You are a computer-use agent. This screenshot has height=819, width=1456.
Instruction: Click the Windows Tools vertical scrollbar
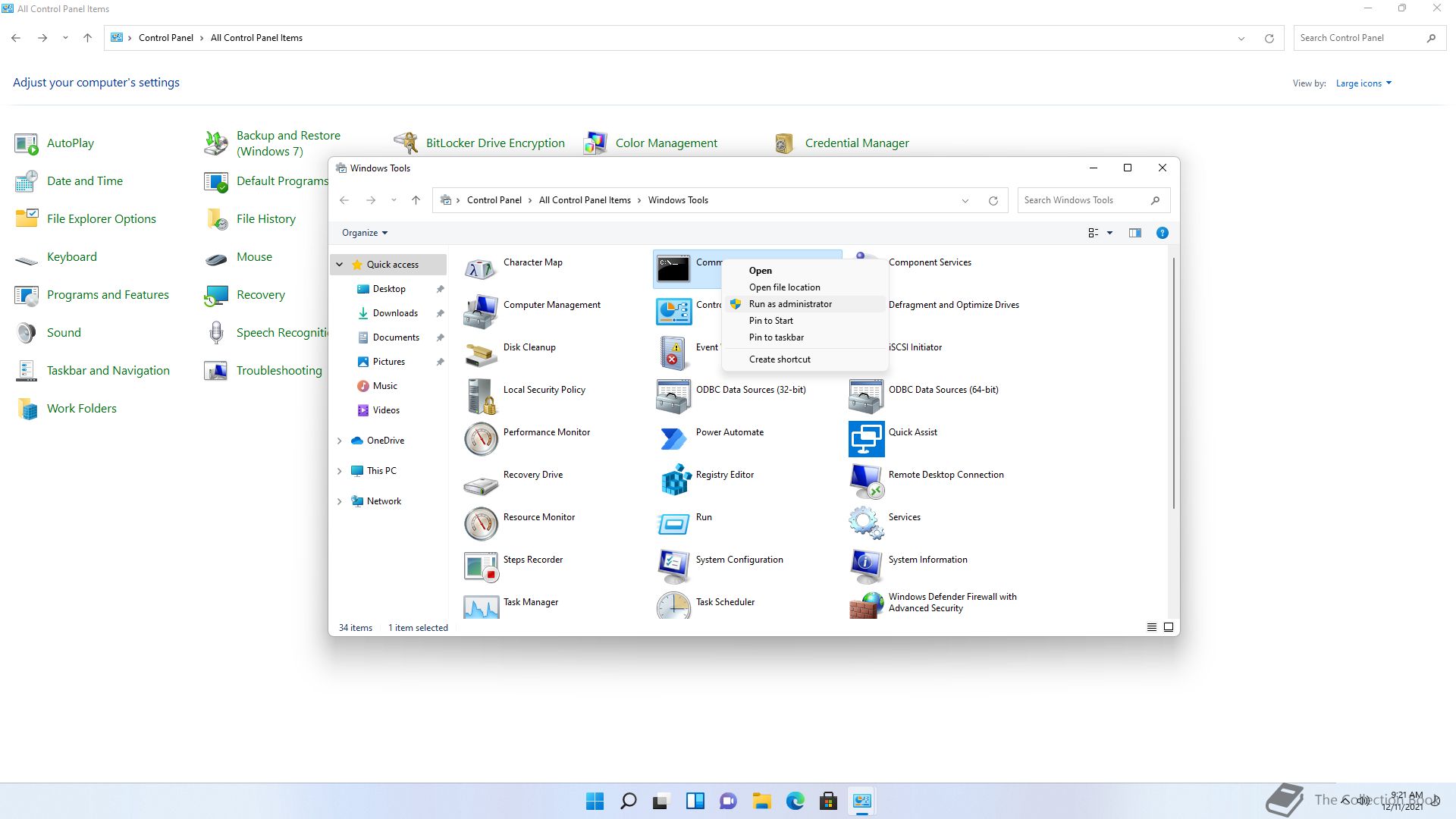click(x=1173, y=383)
